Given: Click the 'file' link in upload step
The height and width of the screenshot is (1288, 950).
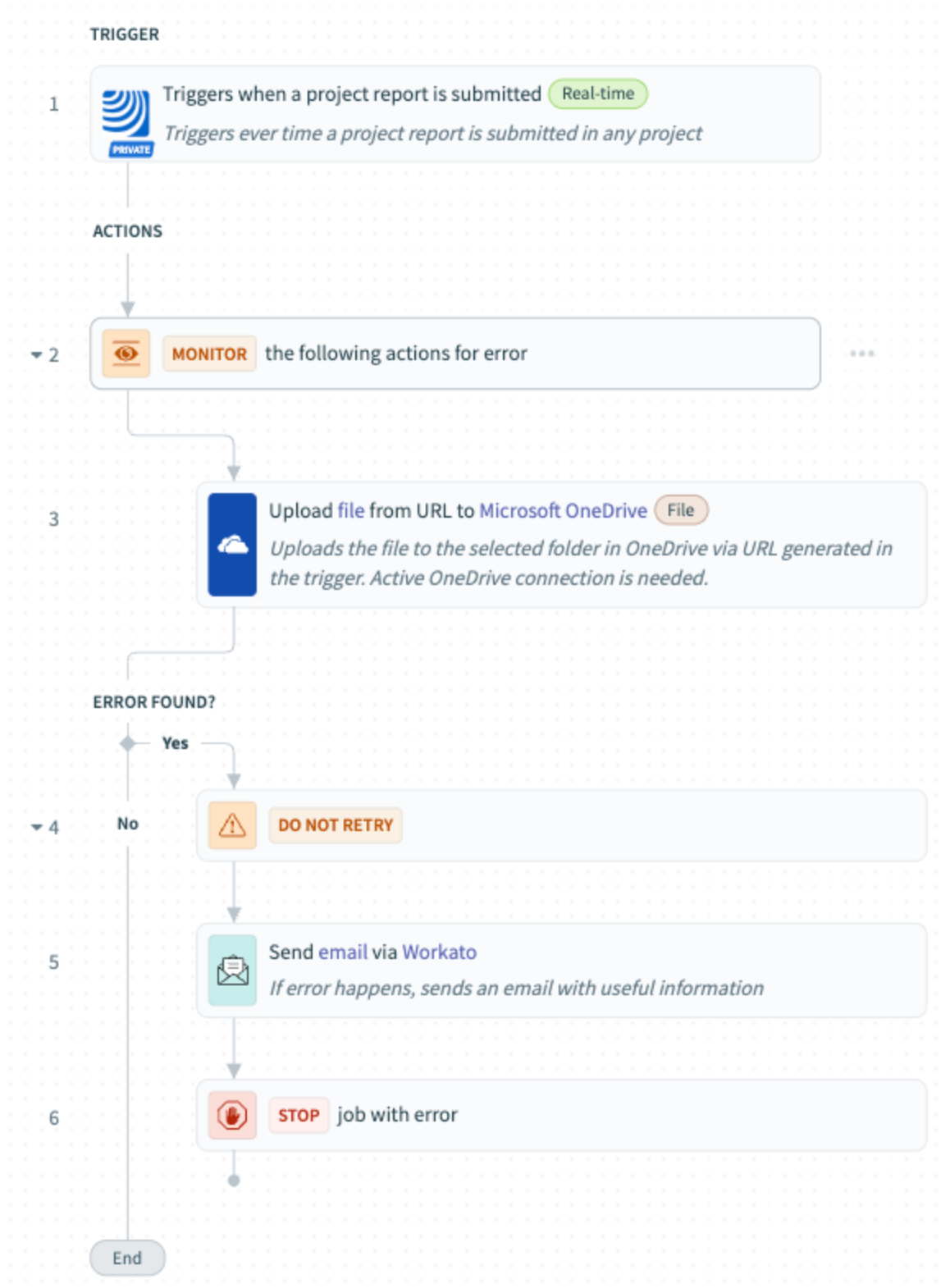Looking at the screenshot, I should (x=350, y=510).
